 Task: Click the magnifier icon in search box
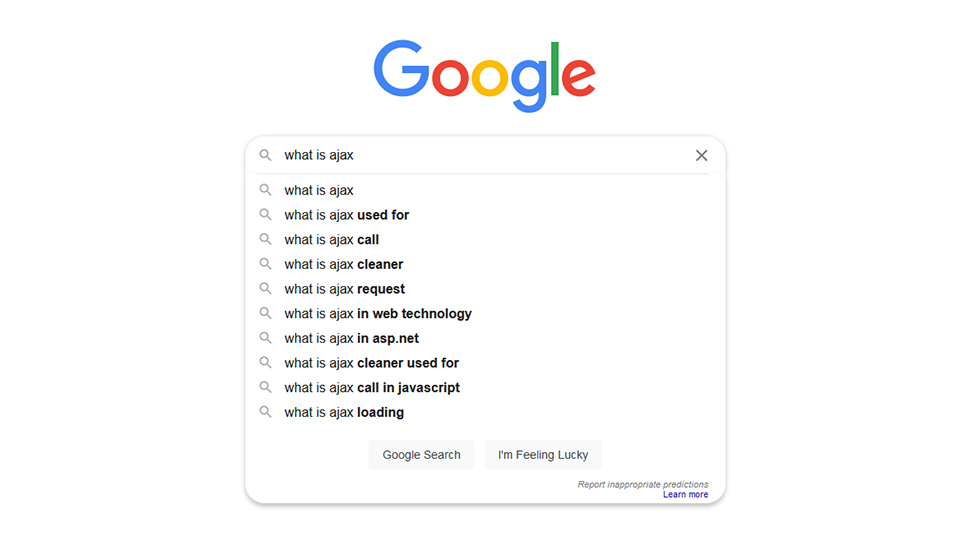(265, 155)
